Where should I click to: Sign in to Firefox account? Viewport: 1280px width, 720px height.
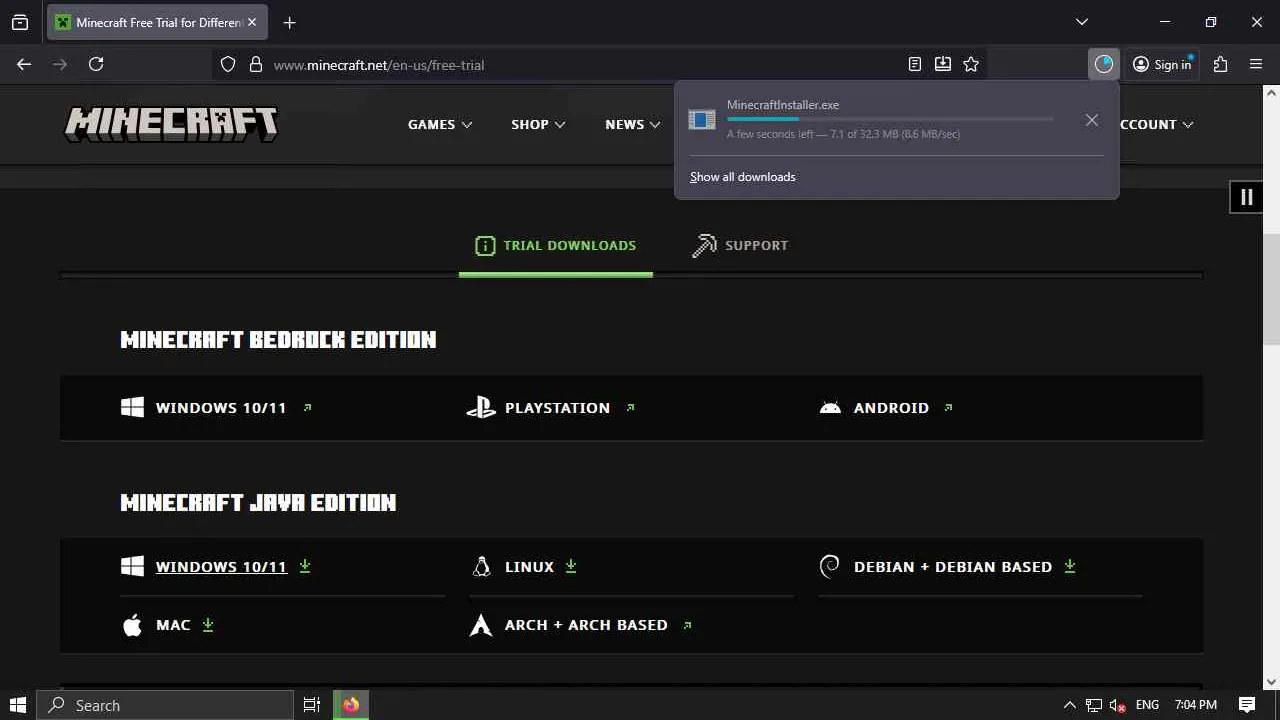coord(1162,64)
